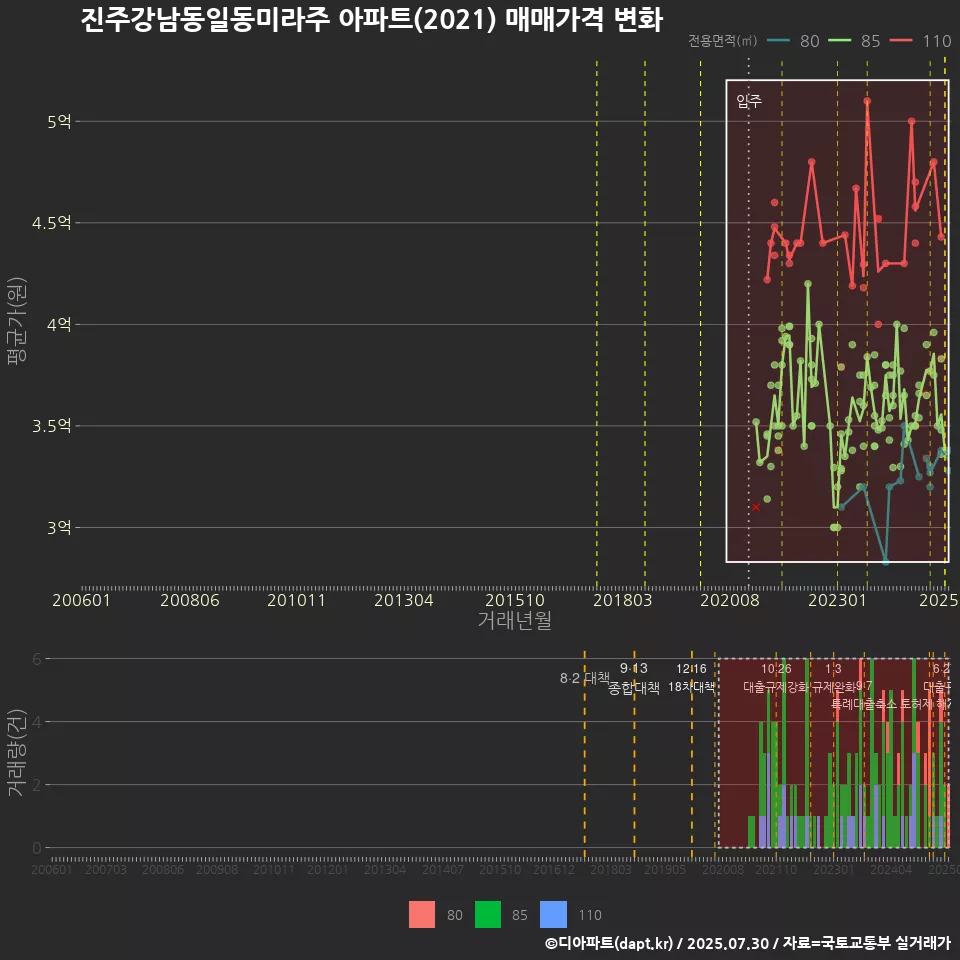Image resolution: width=960 pixels, height=960 pixels.
Task: Click the 201803 label on price chart axis
Action: point(623,600)
